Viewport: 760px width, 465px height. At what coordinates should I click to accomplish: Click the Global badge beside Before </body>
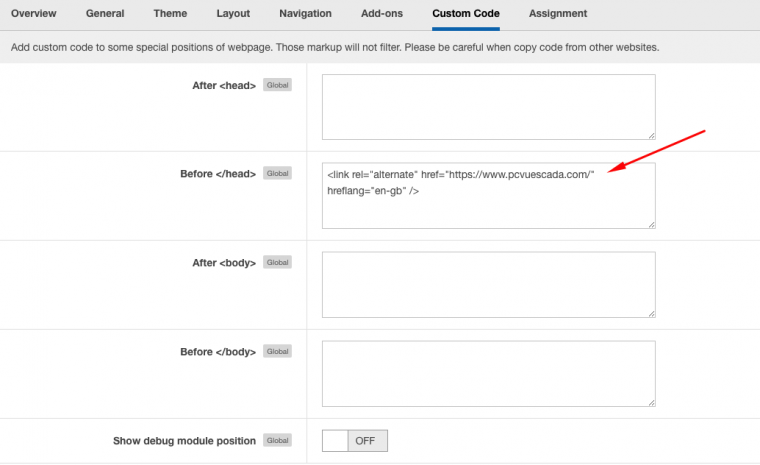click(277, 352)
